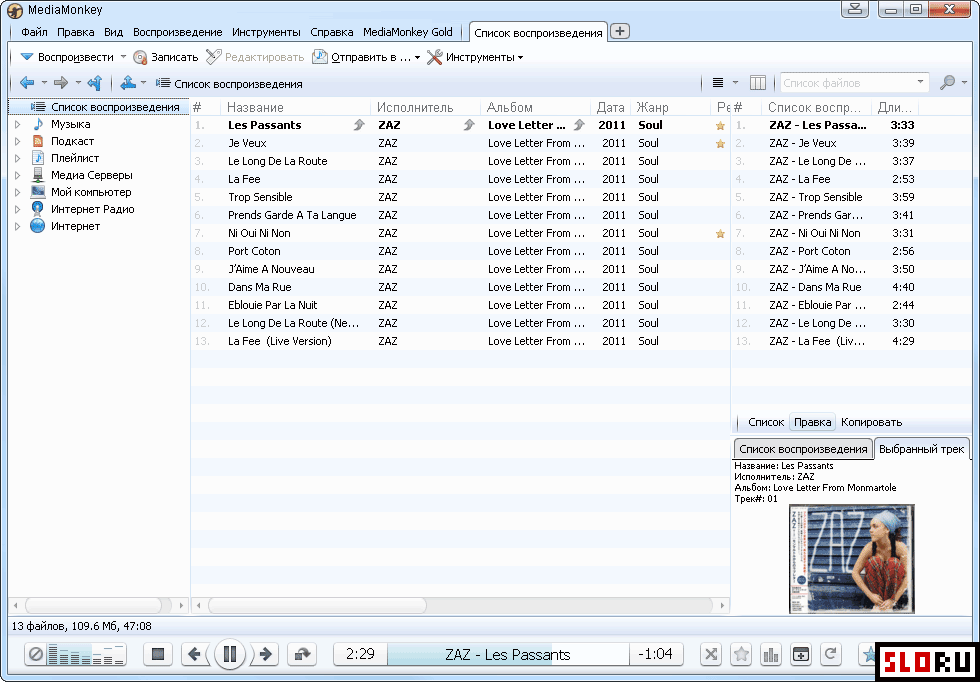980x682 pixels.
Task: Go back with the blue left arrow
Action: [27, 83]
